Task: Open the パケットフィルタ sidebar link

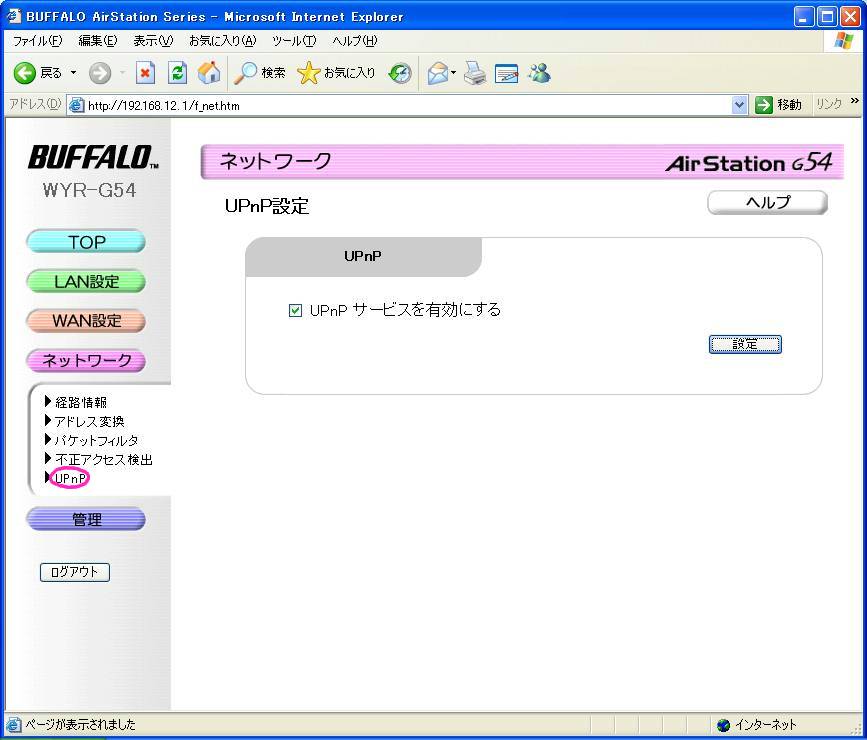Action: tap(96, 440)
